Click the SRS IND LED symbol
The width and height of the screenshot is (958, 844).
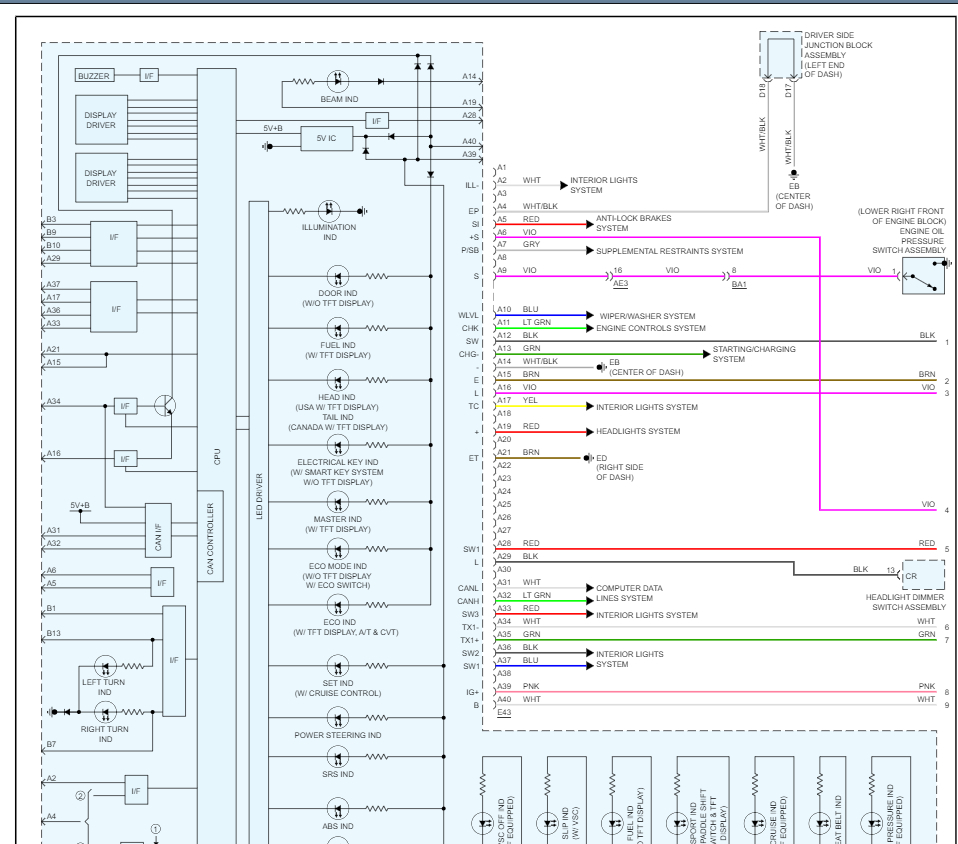pyautogui.click(x=338, y=757)
